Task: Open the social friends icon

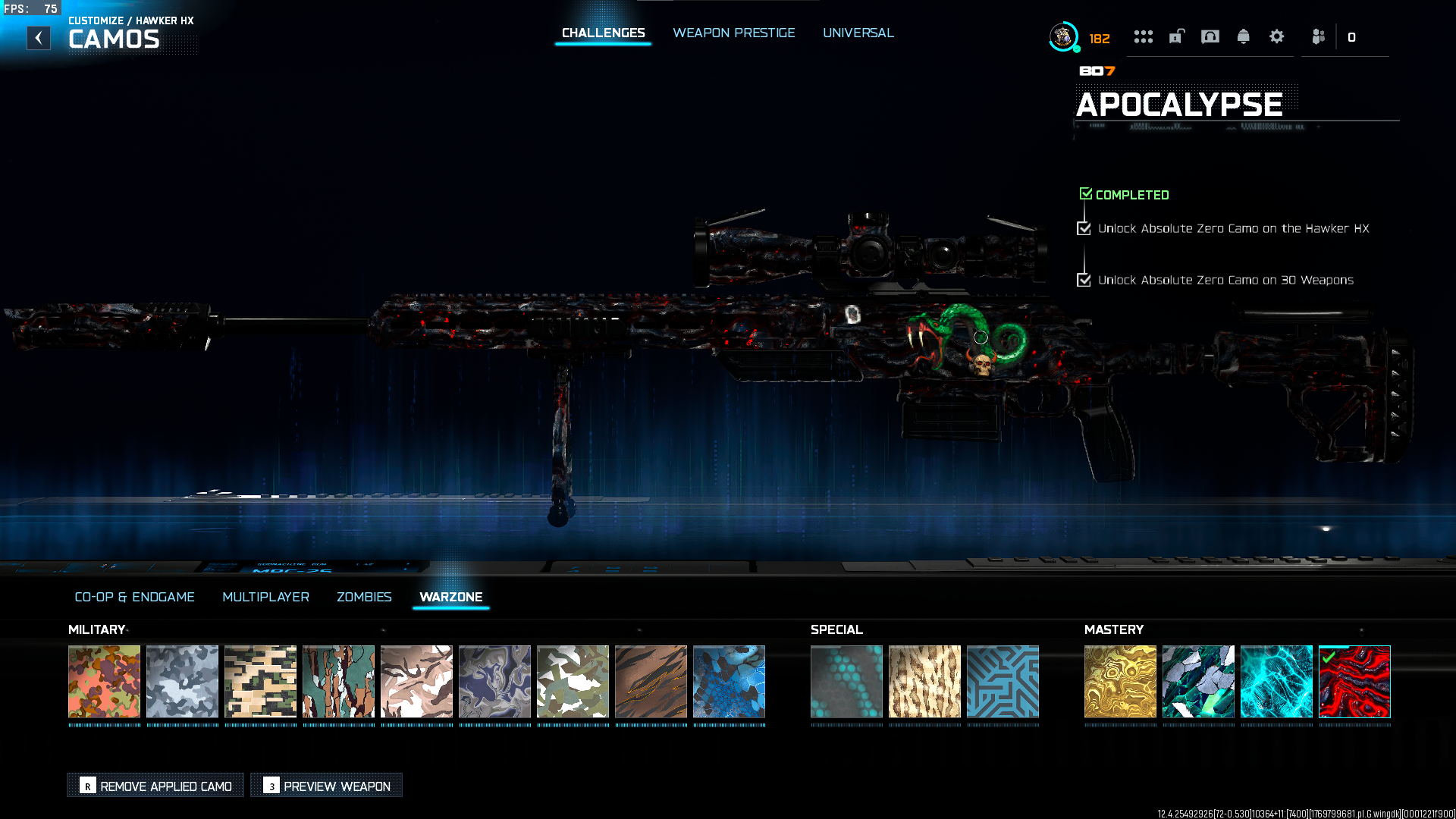Action: coord(1319,36)
